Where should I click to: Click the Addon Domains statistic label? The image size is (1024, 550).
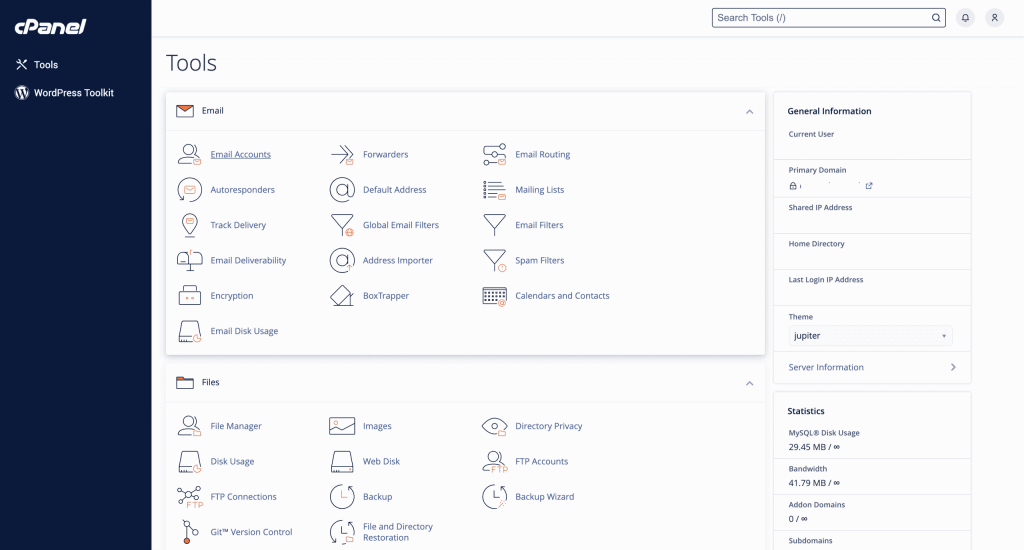coord(816,504)
